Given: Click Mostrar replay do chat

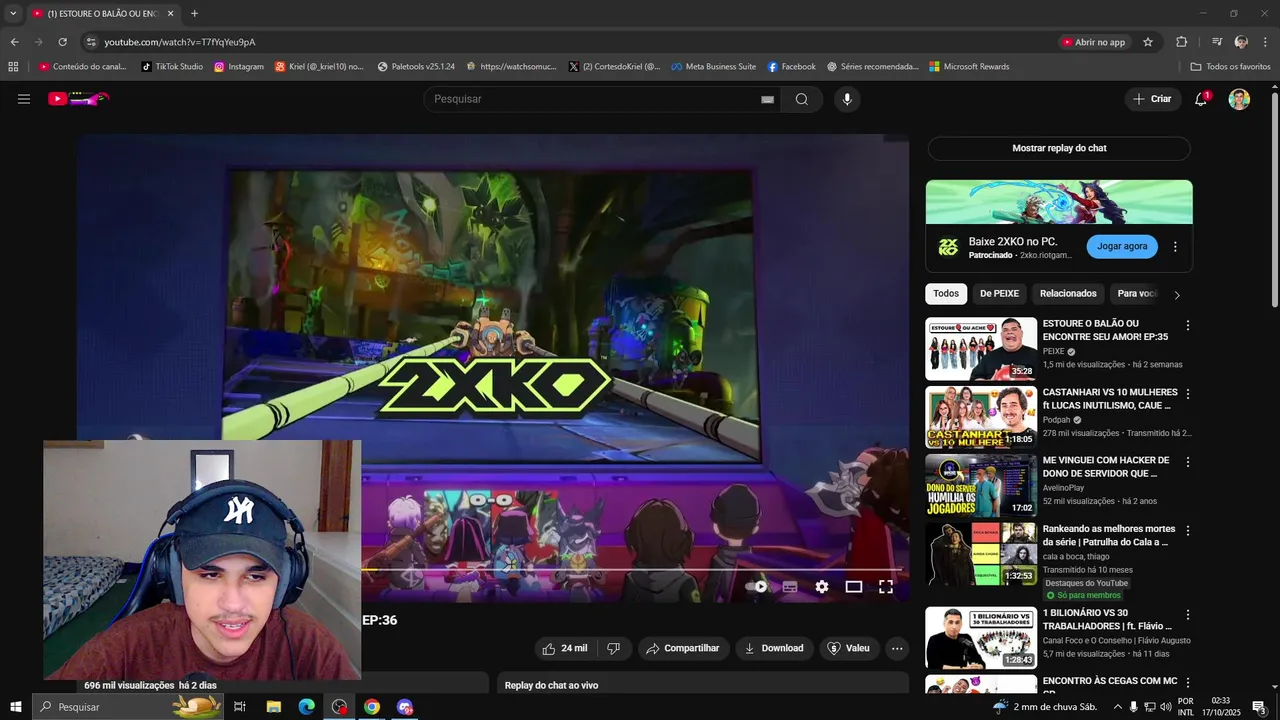Looking at the screenshot, I should (x=1059, y=148).
